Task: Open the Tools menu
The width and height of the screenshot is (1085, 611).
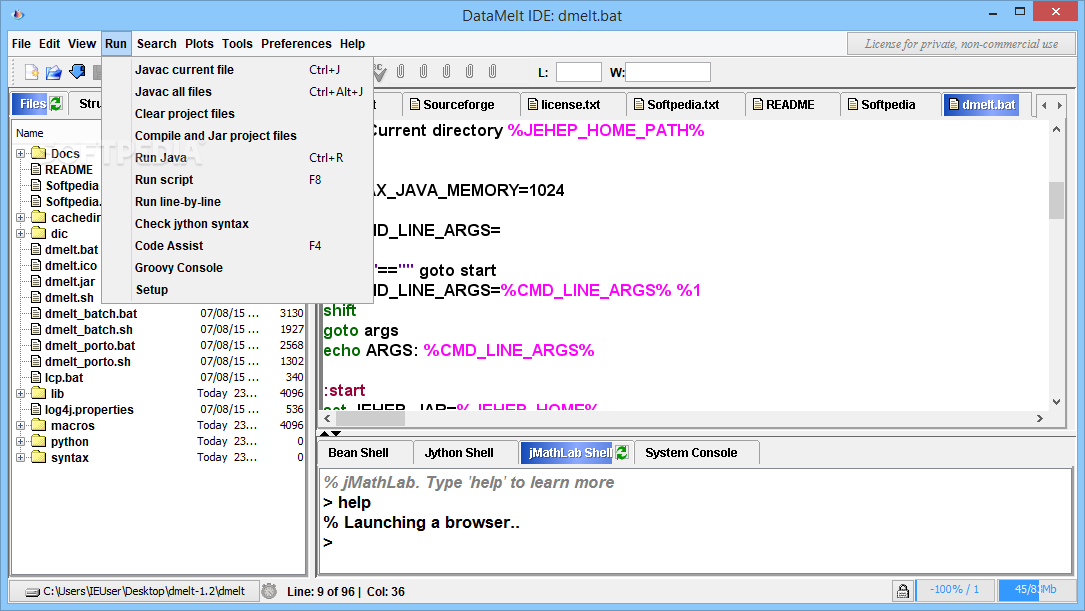Action: pos(237,44)
